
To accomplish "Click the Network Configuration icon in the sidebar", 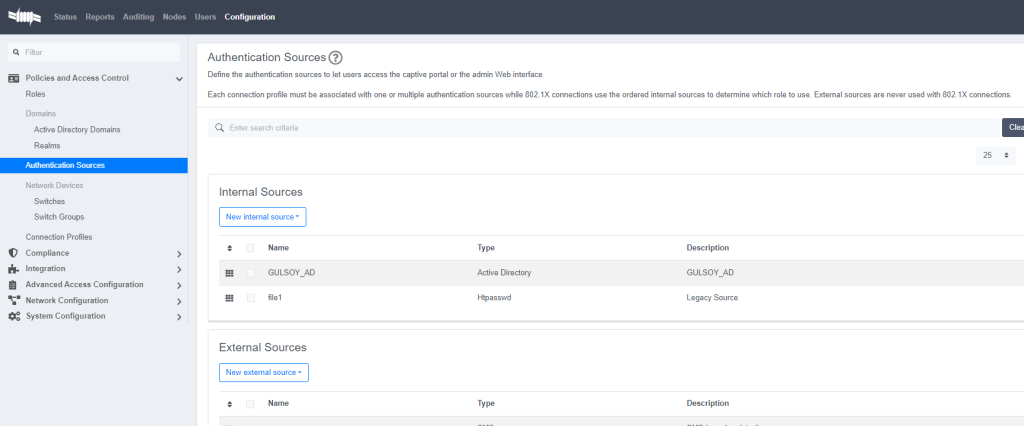I will (x=14, y=300).
